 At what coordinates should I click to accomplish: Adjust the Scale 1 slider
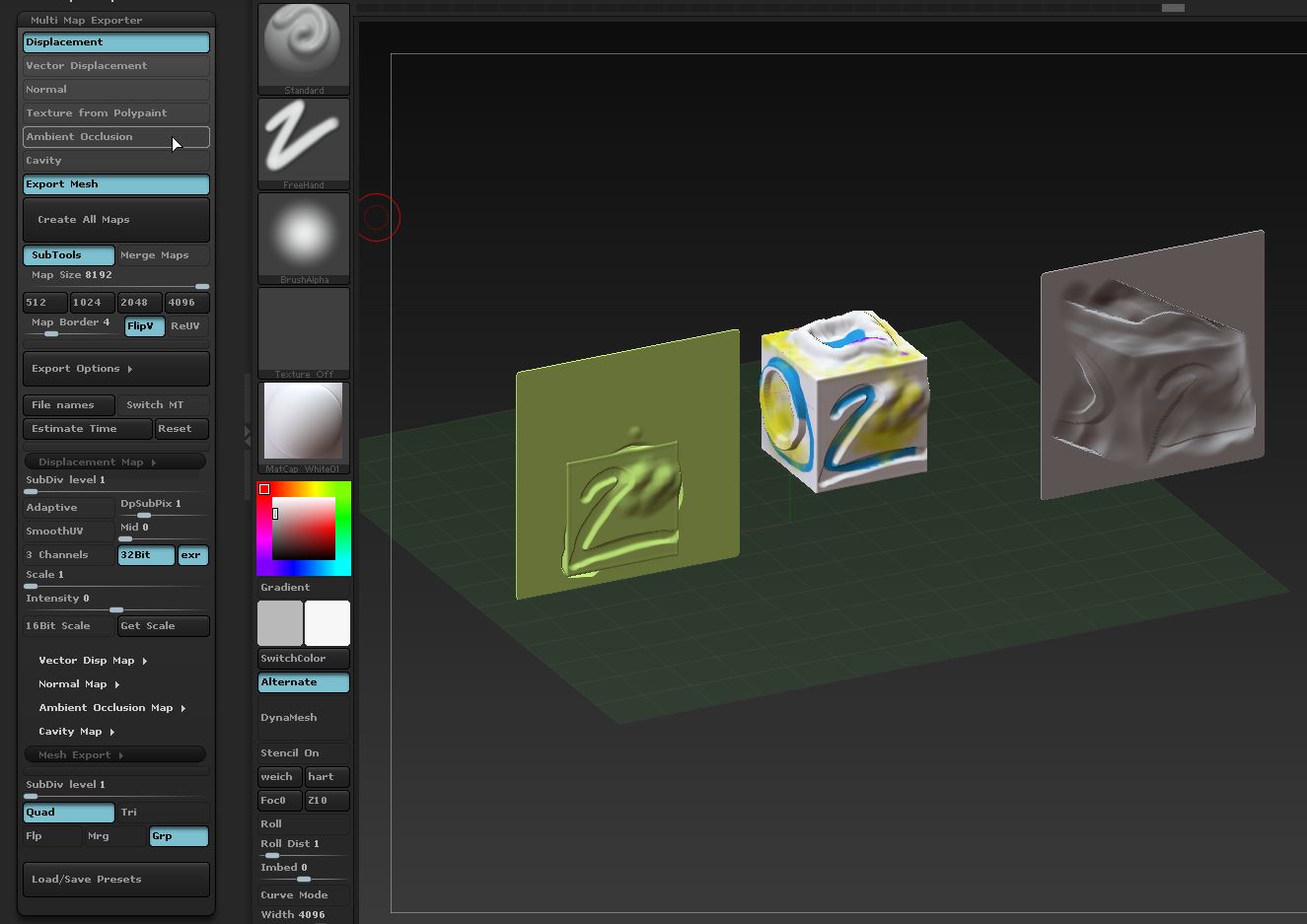click(116, 579)
